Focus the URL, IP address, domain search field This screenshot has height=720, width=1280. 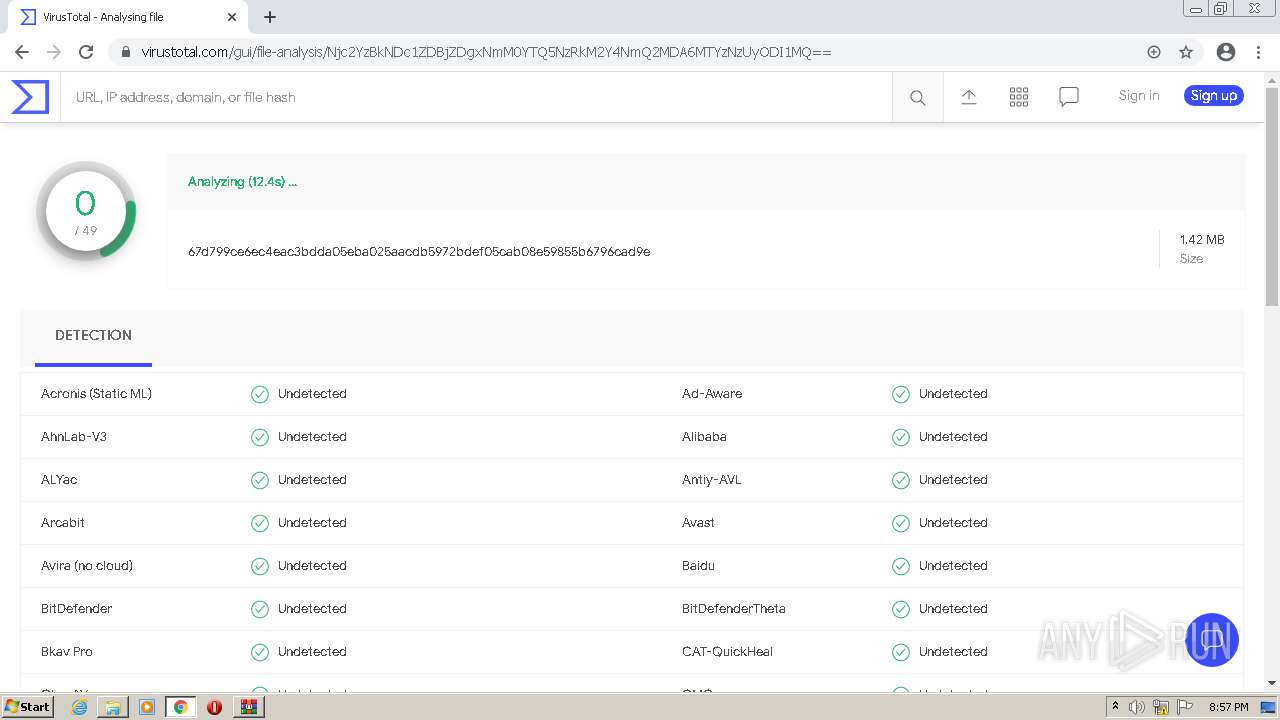tap(476, 97)
